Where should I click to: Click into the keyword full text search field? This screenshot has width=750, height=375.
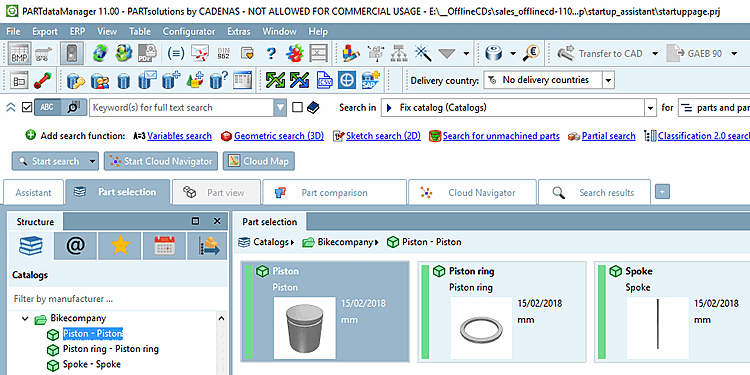pos(182,108)
